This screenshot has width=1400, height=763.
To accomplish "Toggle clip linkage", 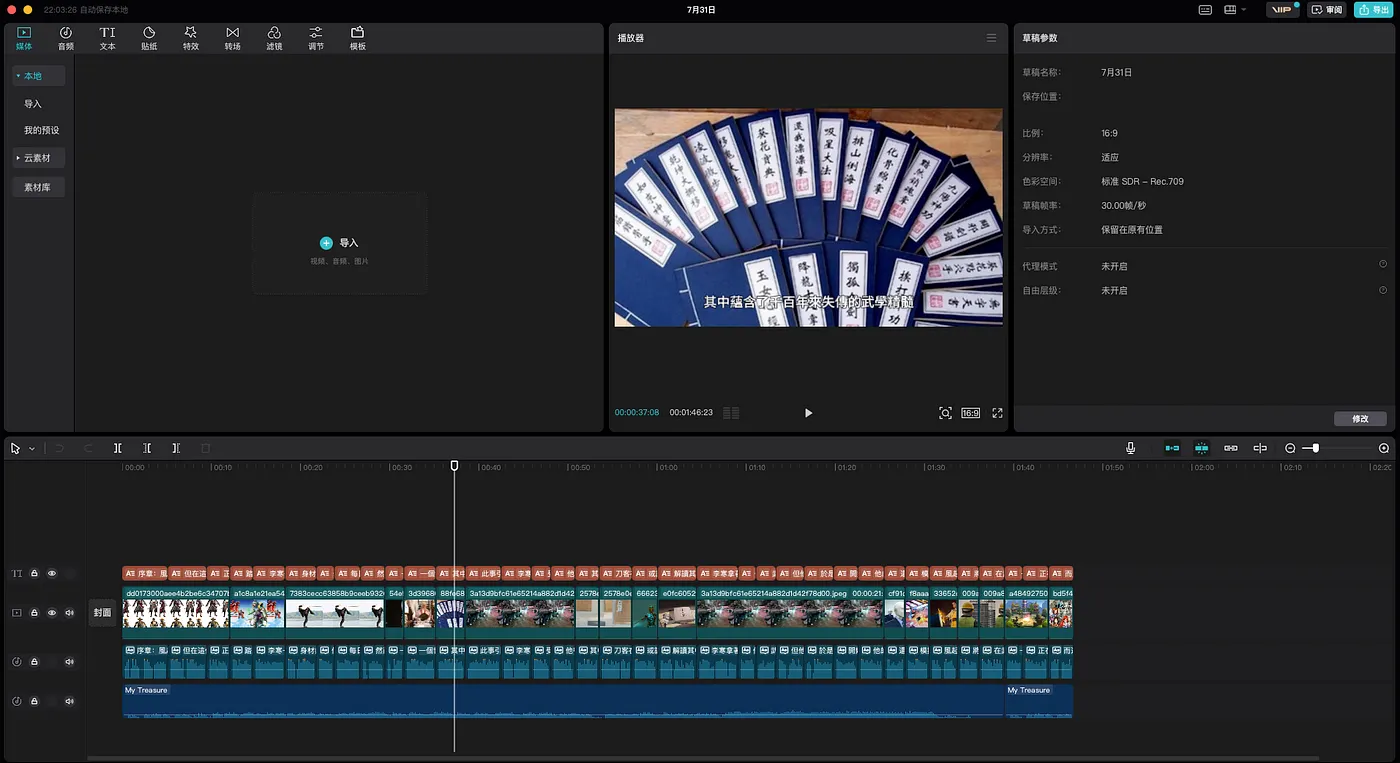I will (x=1231, y=448).
